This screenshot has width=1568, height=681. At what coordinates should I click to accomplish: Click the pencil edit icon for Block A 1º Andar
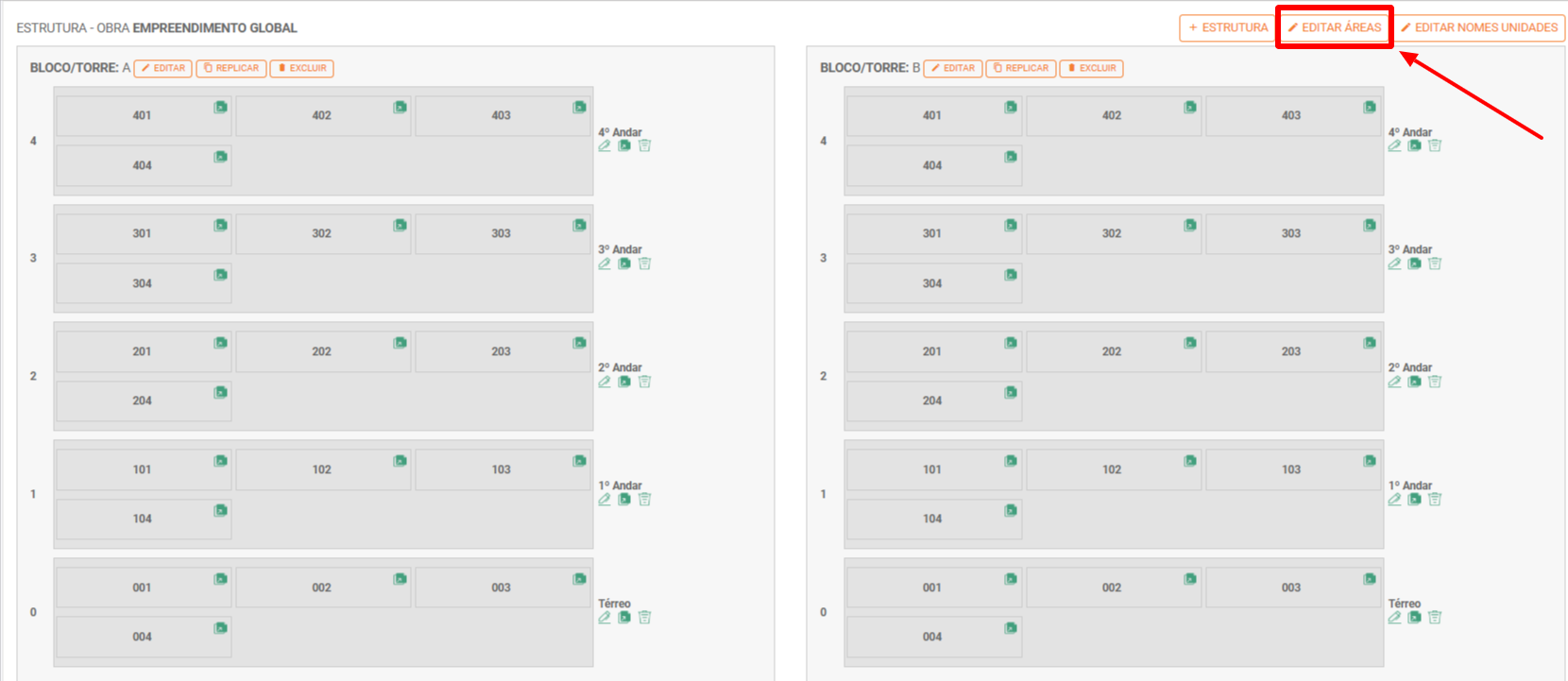point(605,500)
